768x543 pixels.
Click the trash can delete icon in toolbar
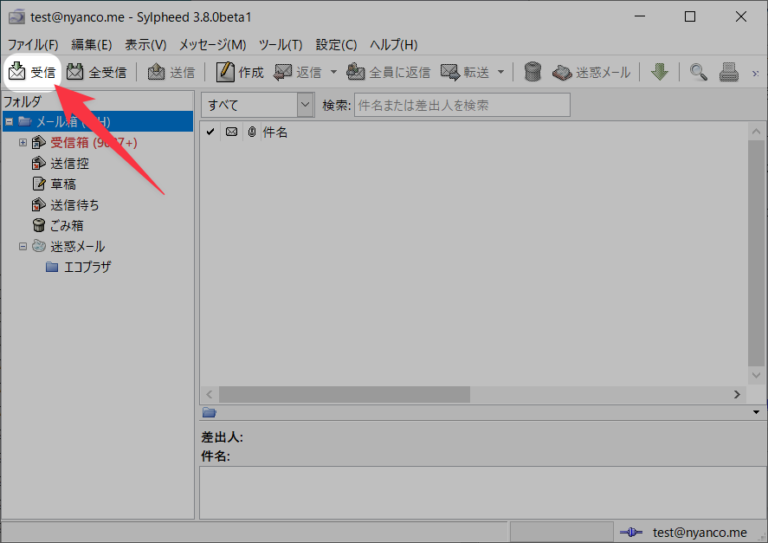click(x=533, y=72)
